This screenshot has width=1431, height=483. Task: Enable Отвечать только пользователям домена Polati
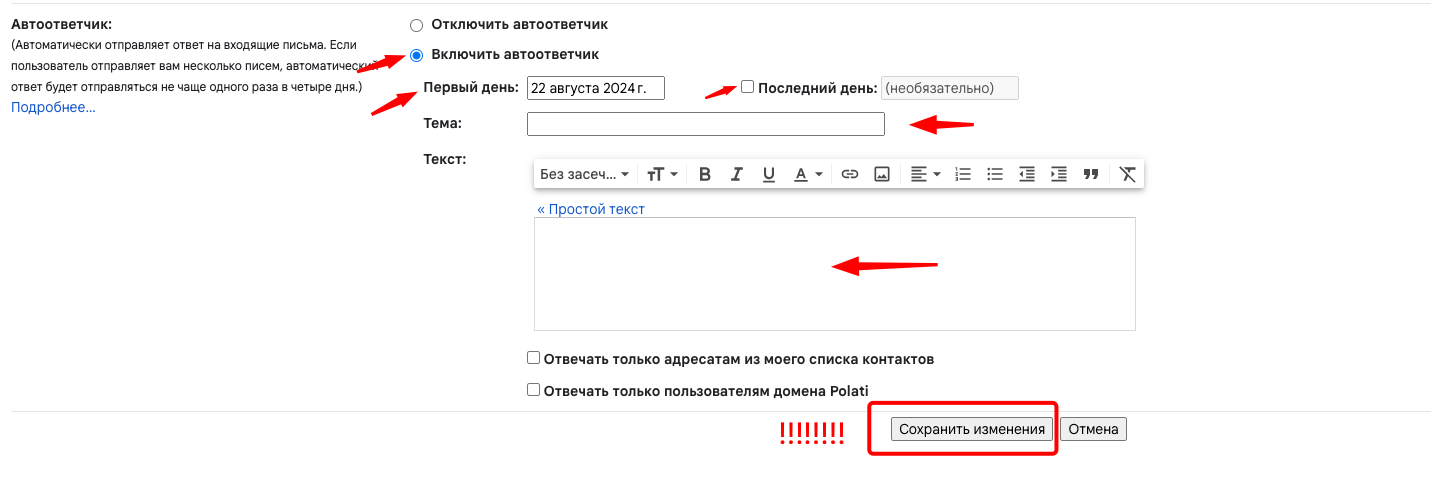(533, 390)
